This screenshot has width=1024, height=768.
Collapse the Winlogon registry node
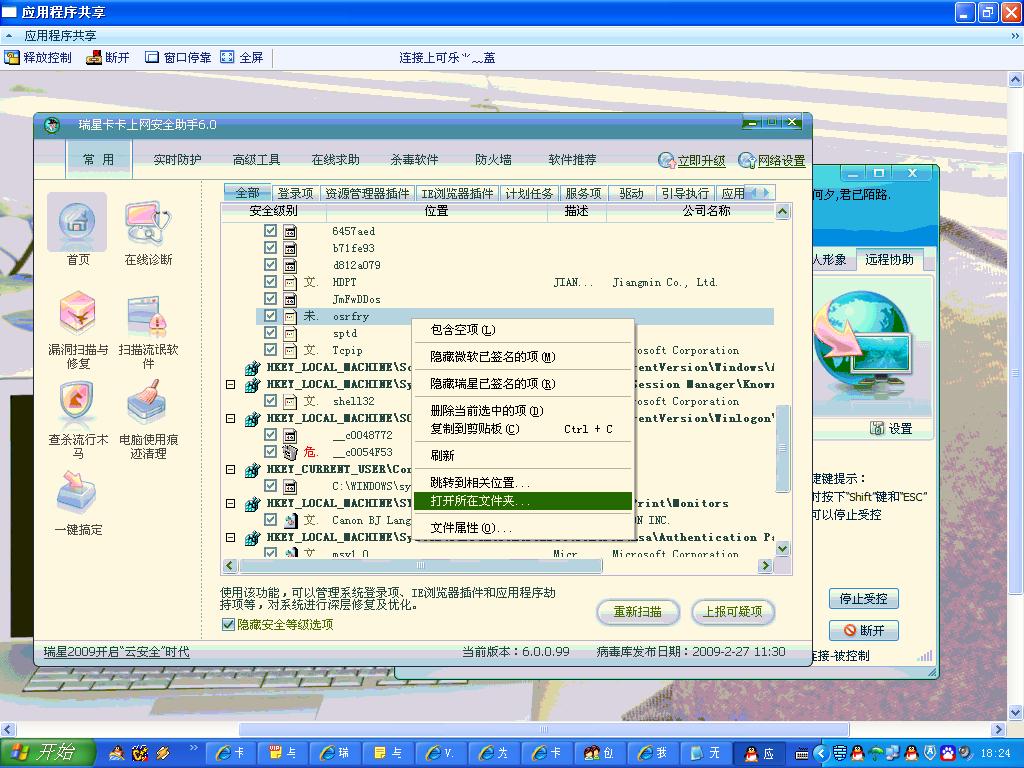(231, 419)
